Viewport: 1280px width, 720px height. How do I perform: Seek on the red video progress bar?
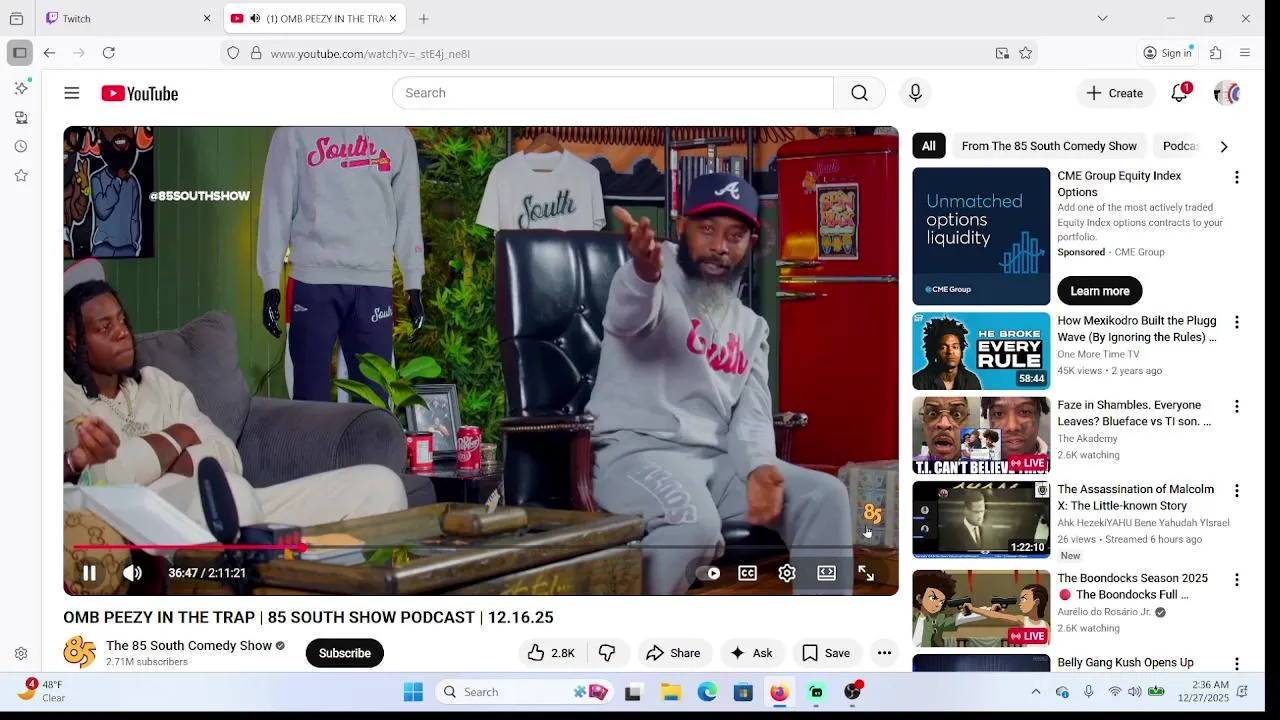click(186, 547)
